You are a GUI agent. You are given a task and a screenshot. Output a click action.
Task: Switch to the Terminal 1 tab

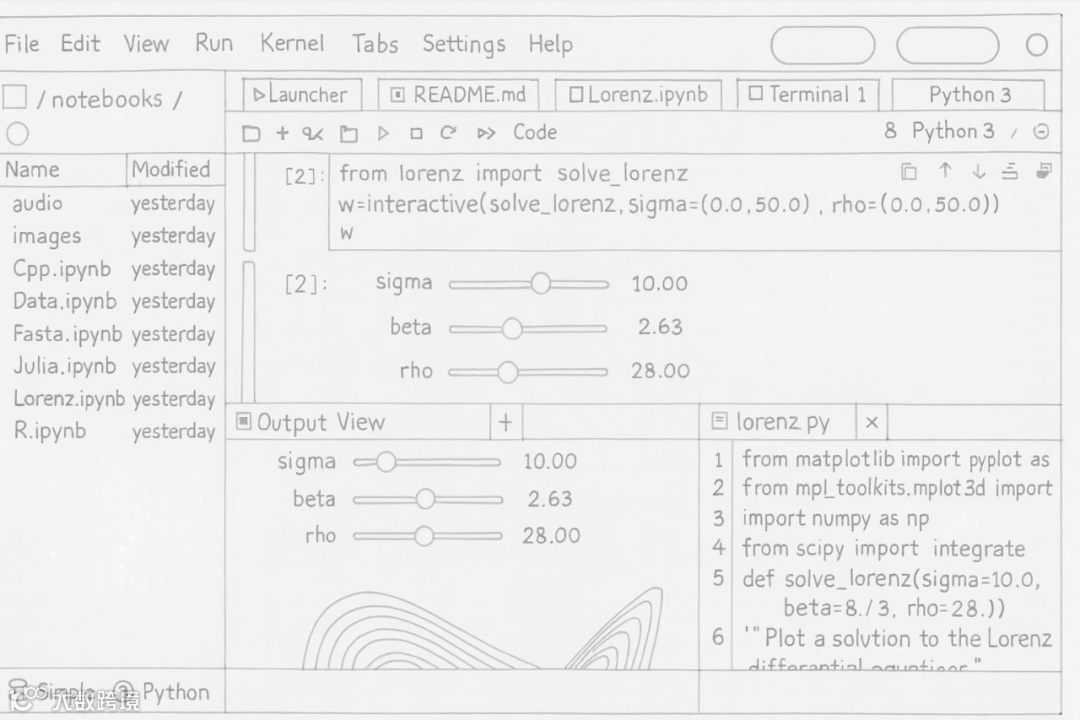point(807,94)
